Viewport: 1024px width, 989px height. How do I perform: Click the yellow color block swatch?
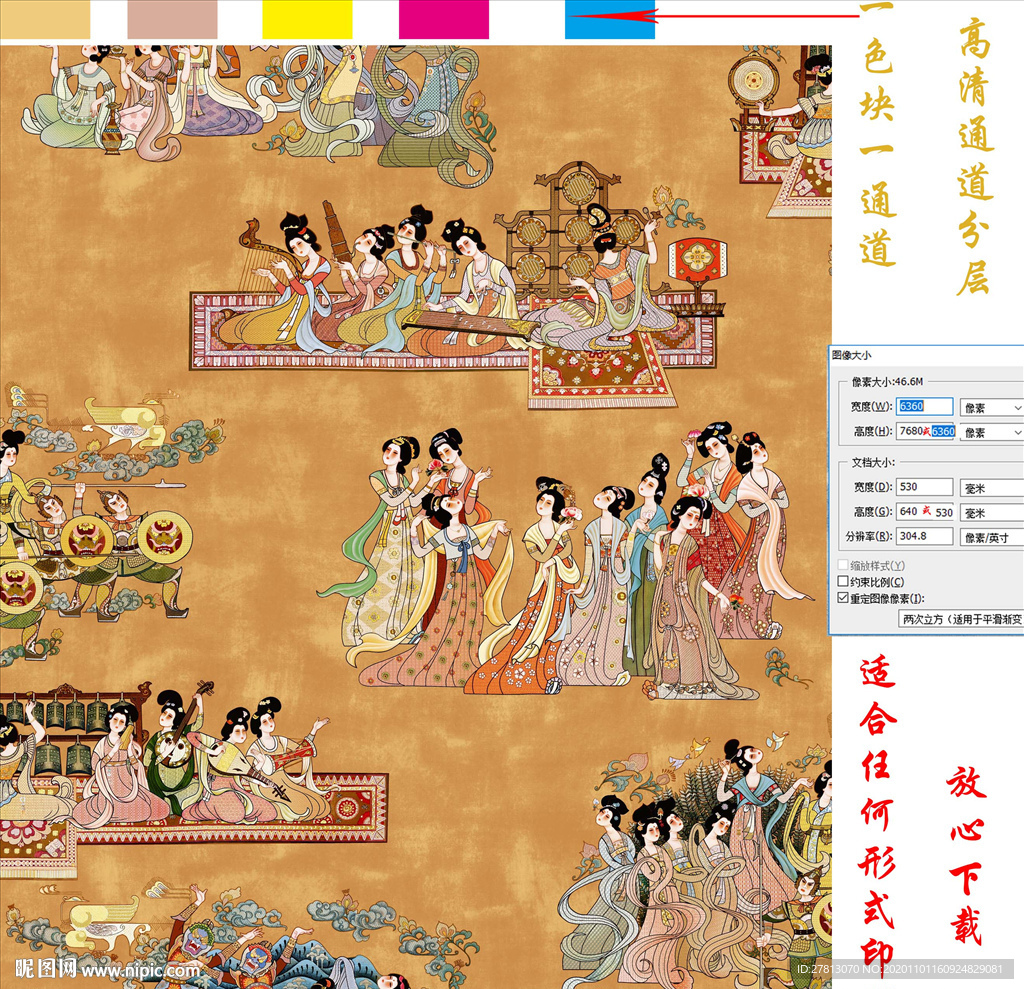pos(307,20)
